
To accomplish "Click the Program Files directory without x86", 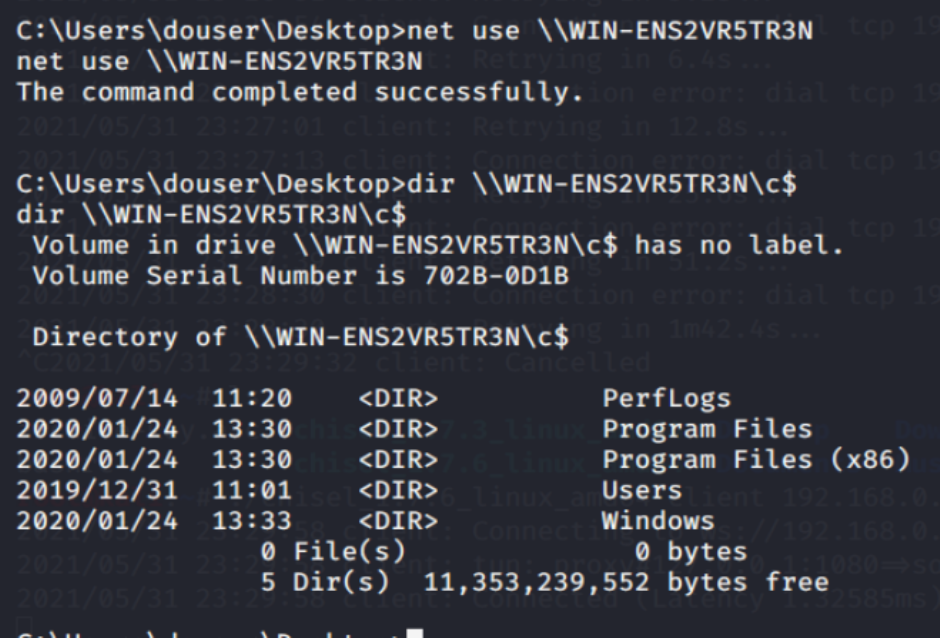I will coord(706,429).
